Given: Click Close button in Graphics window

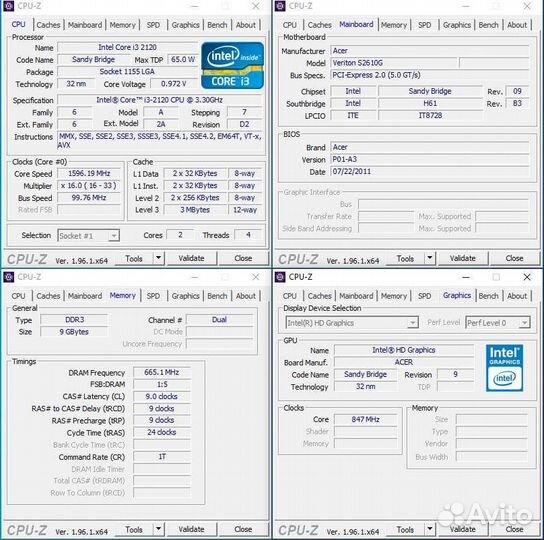Looking at the screenshot, I should coord(515,530).
